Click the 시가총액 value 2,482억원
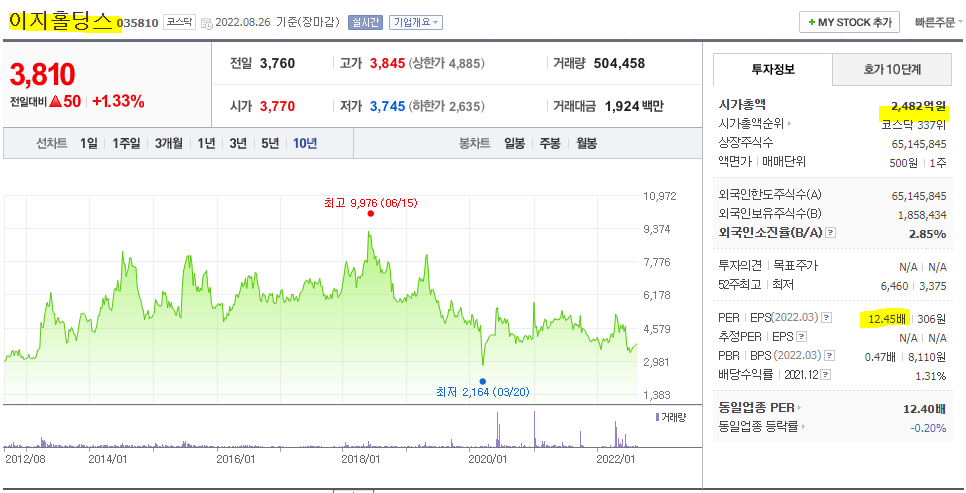The image size is (966, 493). tap(918, 107)
